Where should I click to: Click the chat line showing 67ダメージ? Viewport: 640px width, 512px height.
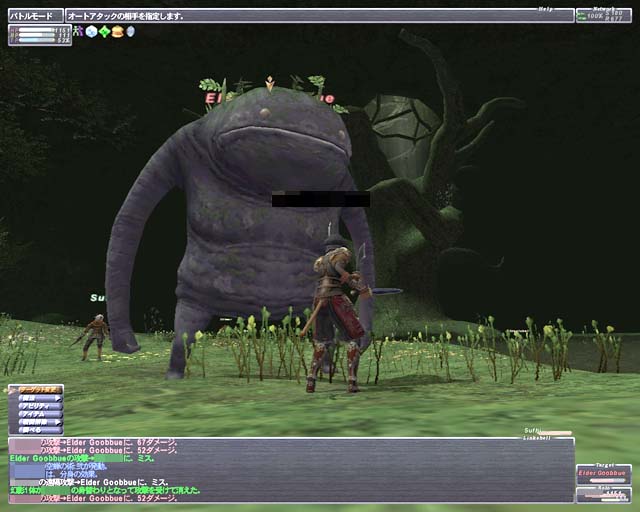coord(93,442)
